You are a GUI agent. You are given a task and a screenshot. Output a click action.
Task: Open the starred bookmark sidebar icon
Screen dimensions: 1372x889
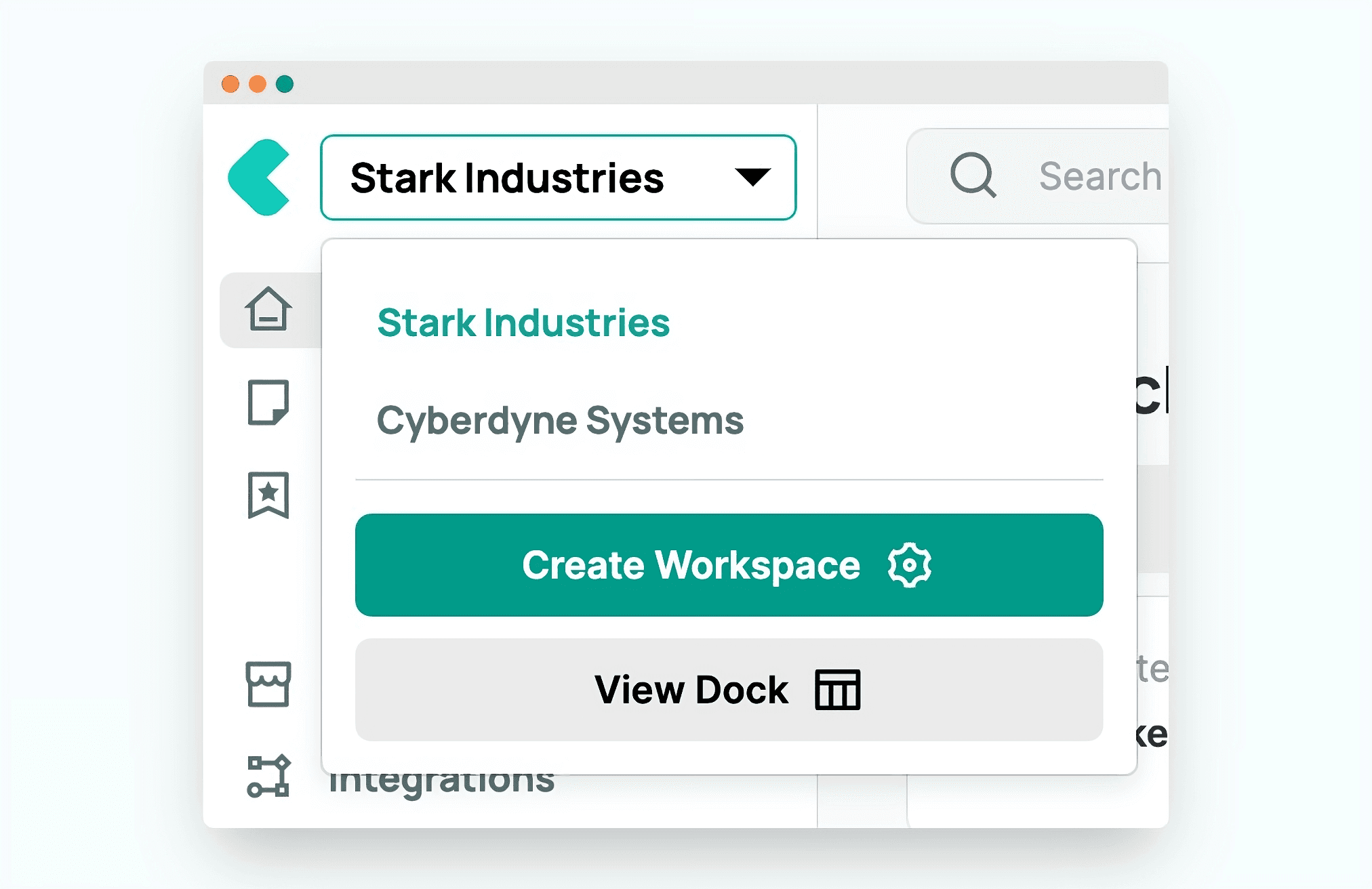click(x=268, y=495)
